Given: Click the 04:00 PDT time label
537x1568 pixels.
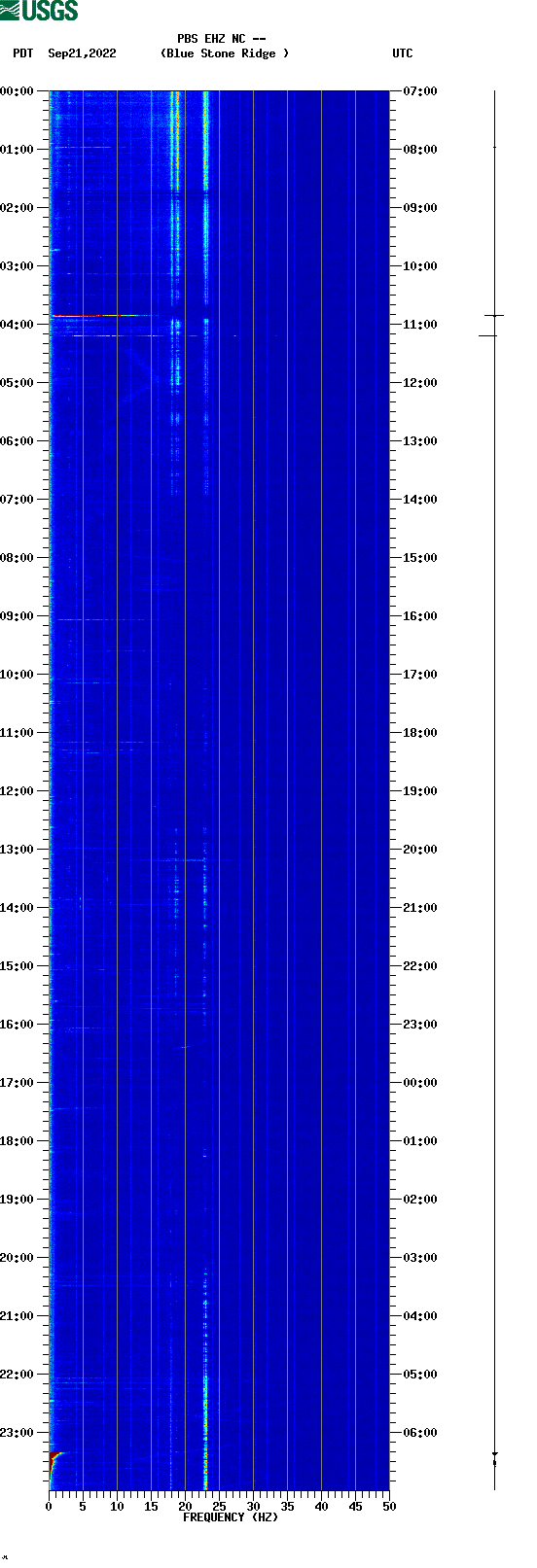Looking at the screenshot, I should click(x=18, y=325).
